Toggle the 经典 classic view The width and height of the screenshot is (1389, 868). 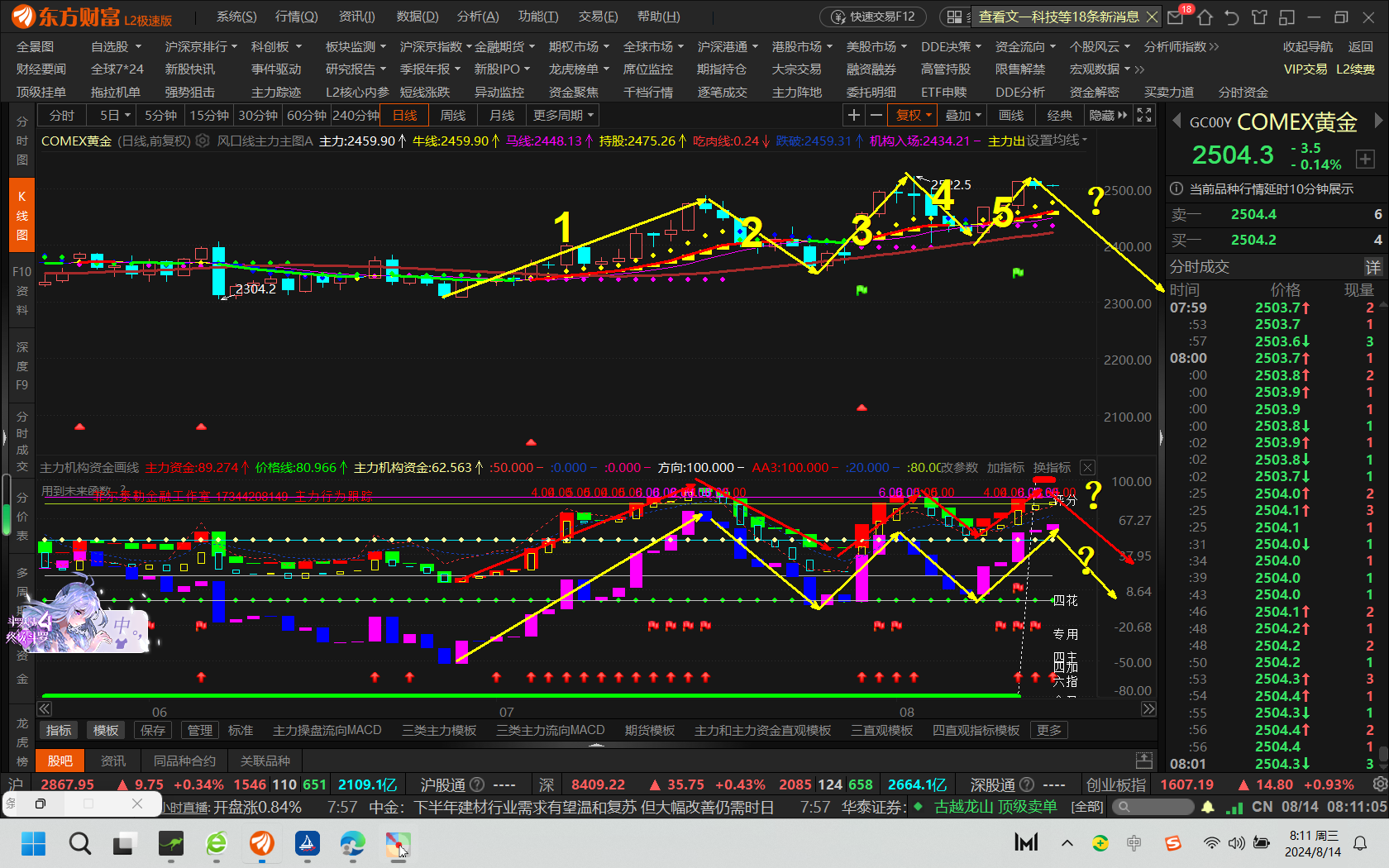coord(1059,116)
